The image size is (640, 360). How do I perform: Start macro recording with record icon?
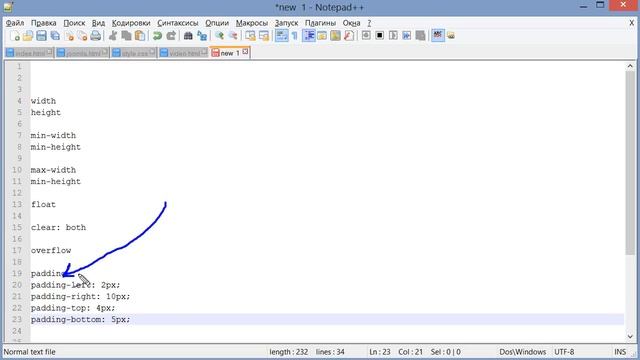pos(366,36)
